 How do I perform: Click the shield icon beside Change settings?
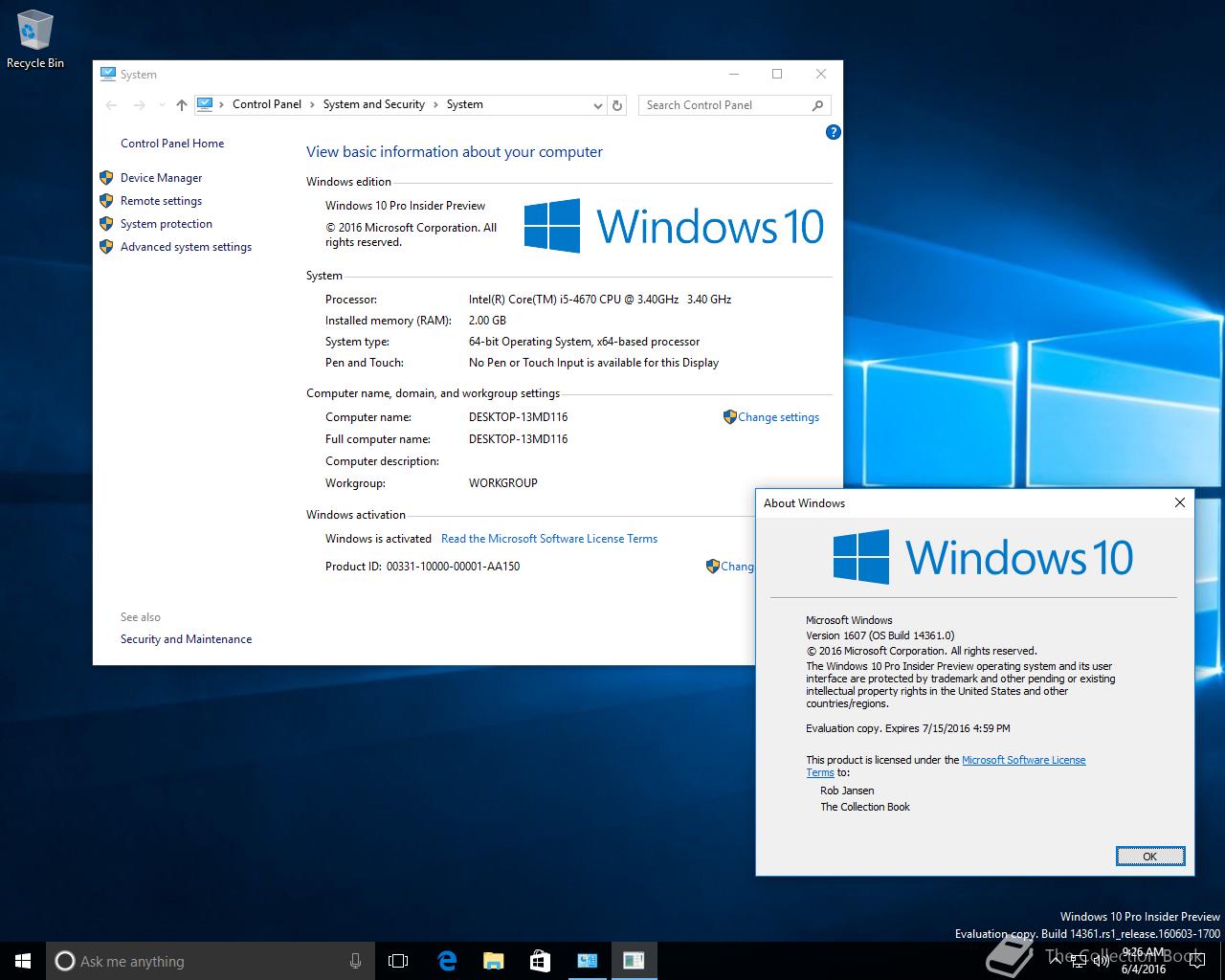click(729, 417)
